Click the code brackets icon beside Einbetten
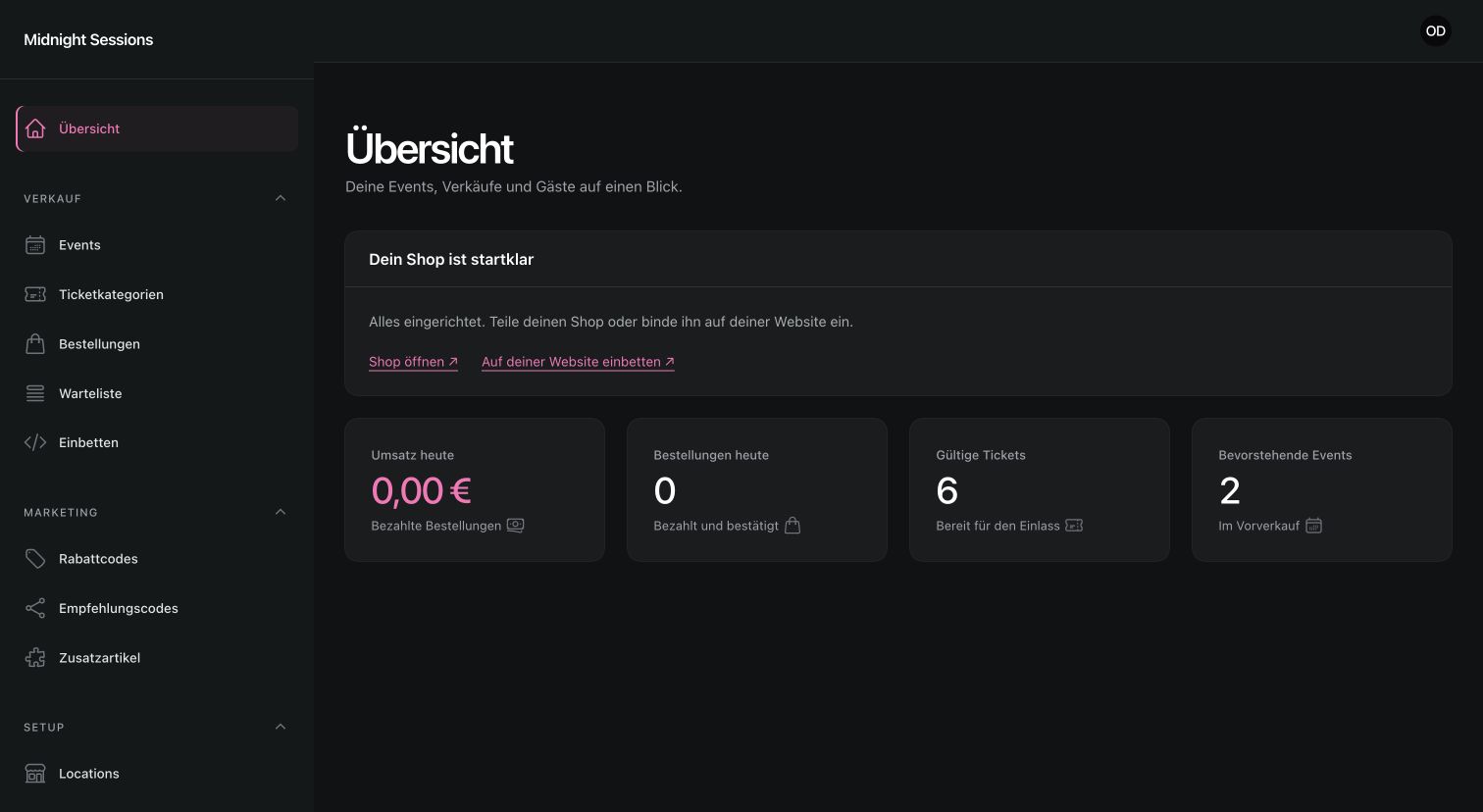The width and height of the screenshot is (1483, 812). point(35,442)
